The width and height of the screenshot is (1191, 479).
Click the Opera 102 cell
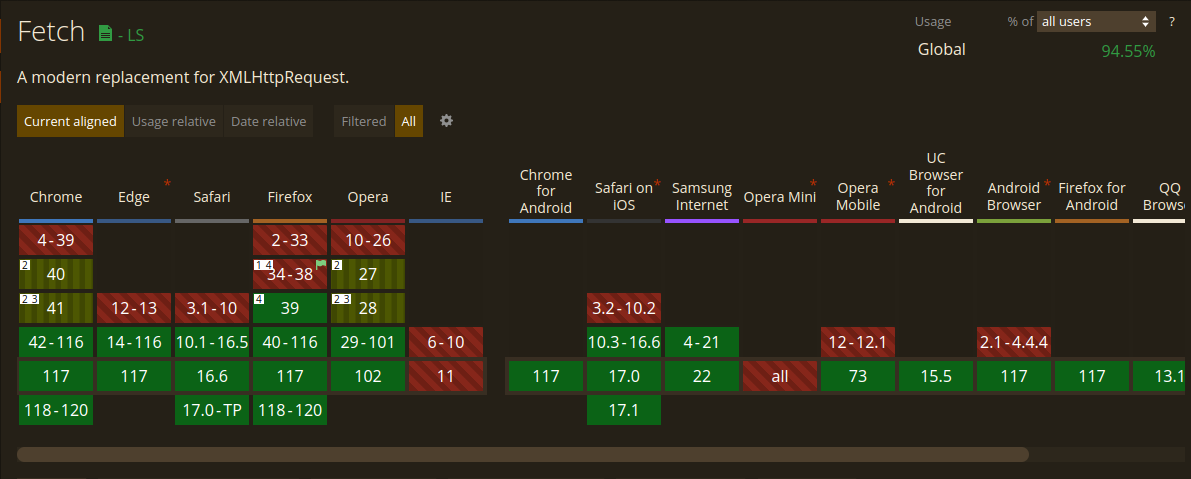368,377
